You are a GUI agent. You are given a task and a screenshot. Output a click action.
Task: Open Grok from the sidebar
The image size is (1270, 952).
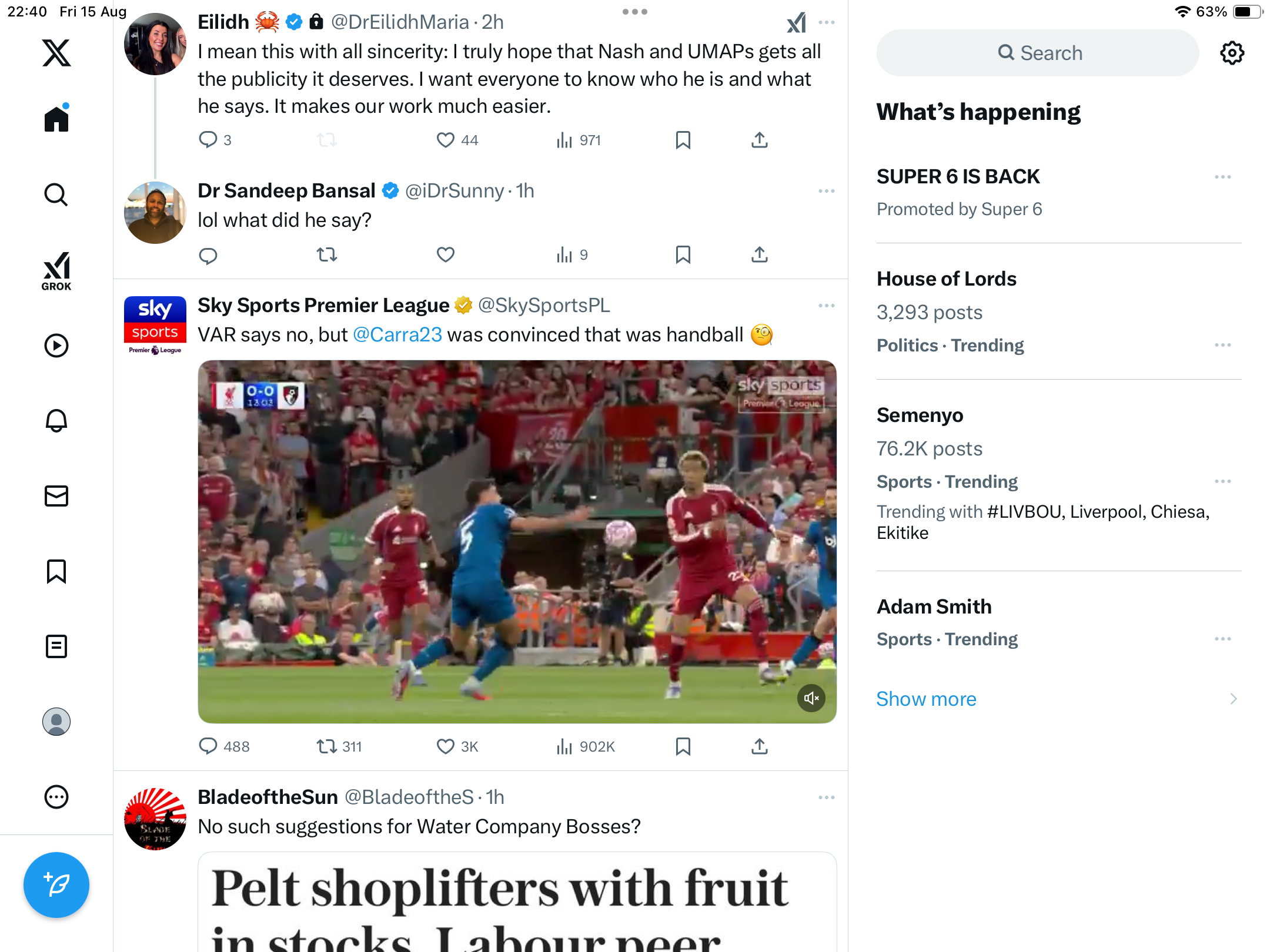point(56,271)
